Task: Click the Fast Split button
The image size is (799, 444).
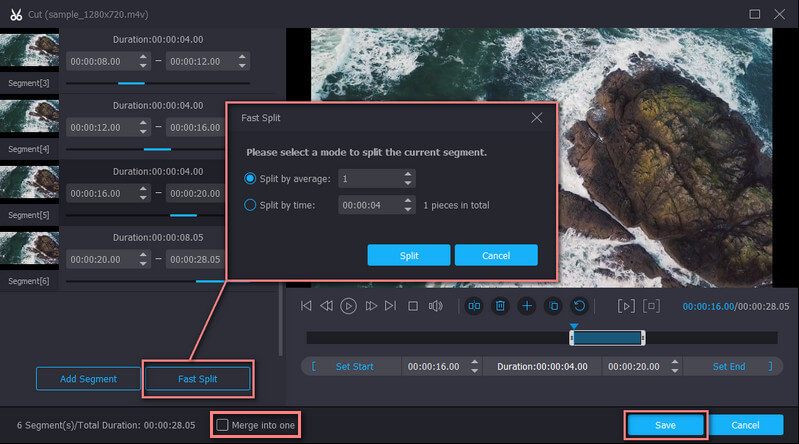Action: point(197,379)
